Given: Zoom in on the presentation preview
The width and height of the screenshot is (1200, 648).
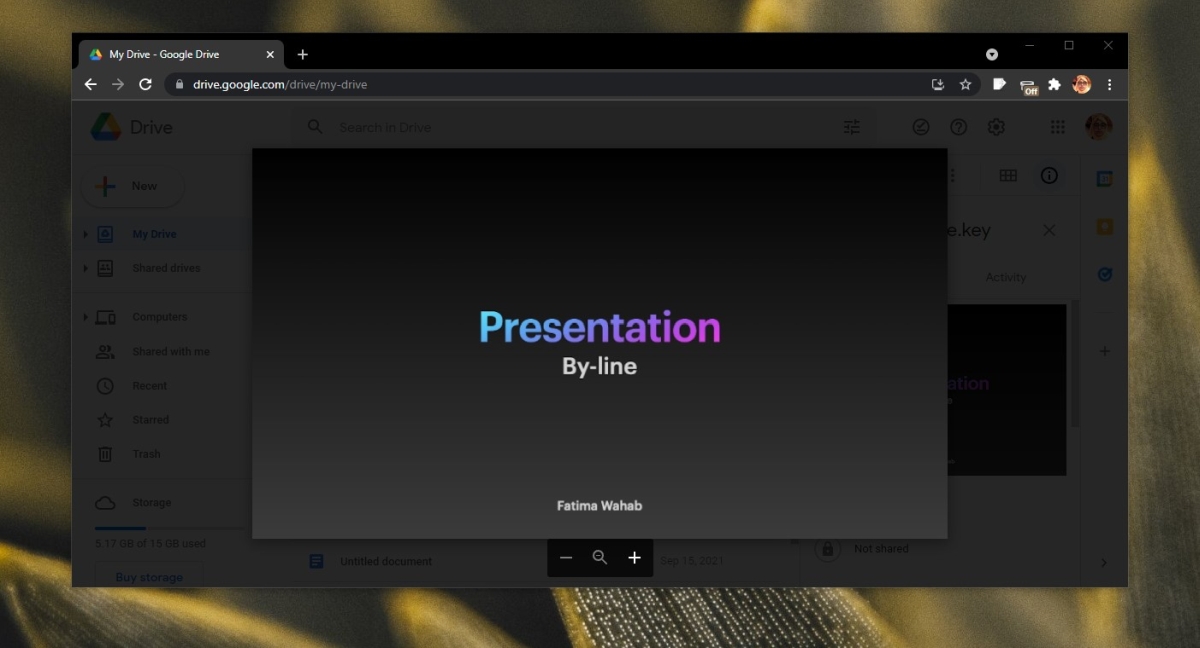Looking at the screenshot, I should click(x=634, y=558).
